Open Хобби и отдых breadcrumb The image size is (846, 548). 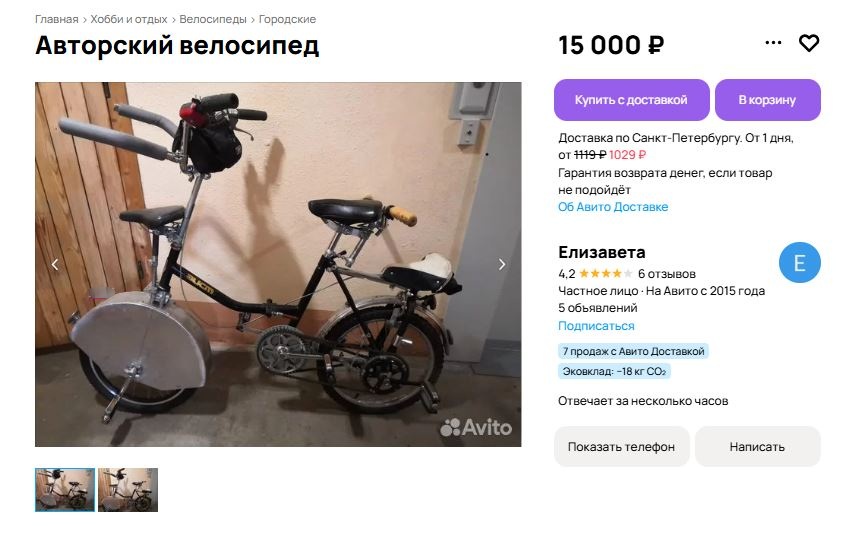click(129, 19)
